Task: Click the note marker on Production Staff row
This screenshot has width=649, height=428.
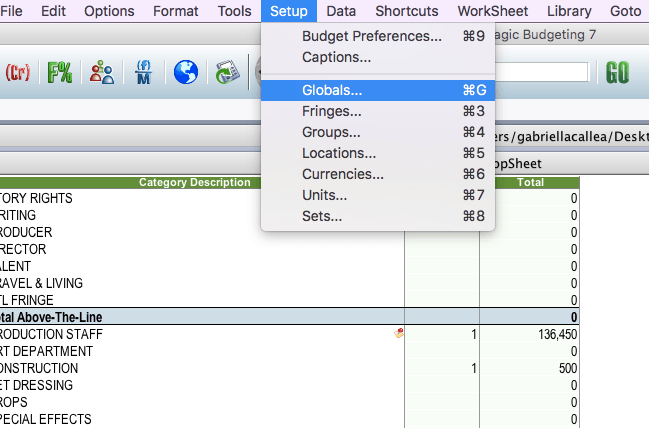Action: (x=399, y=334)
